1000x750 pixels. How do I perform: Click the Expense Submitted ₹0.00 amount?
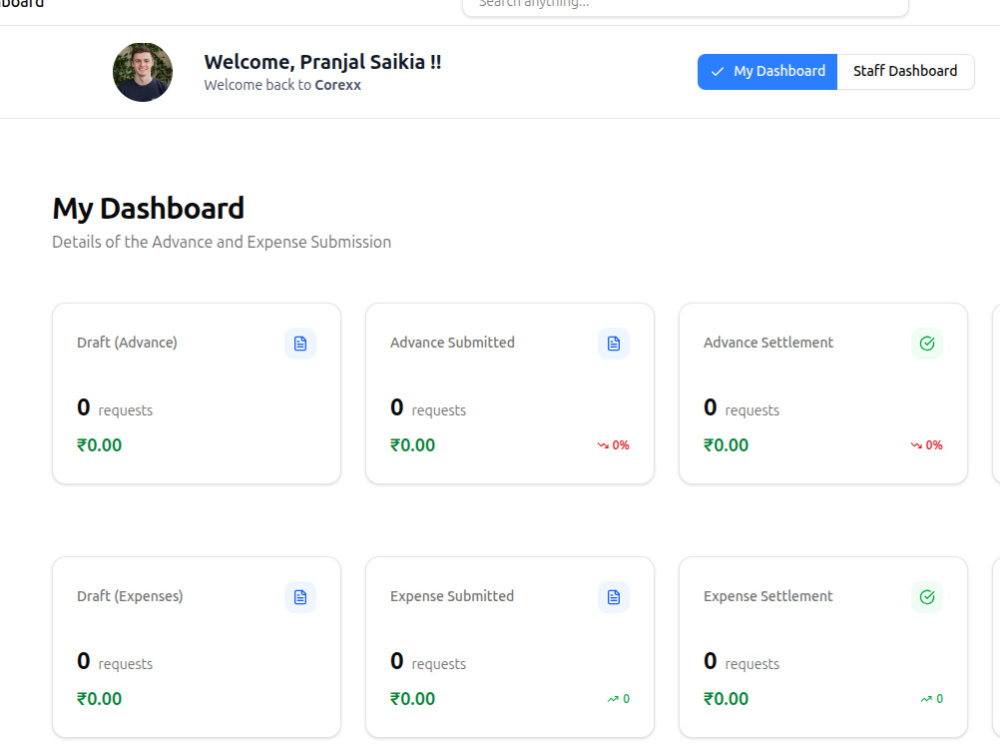pos(413,699)
